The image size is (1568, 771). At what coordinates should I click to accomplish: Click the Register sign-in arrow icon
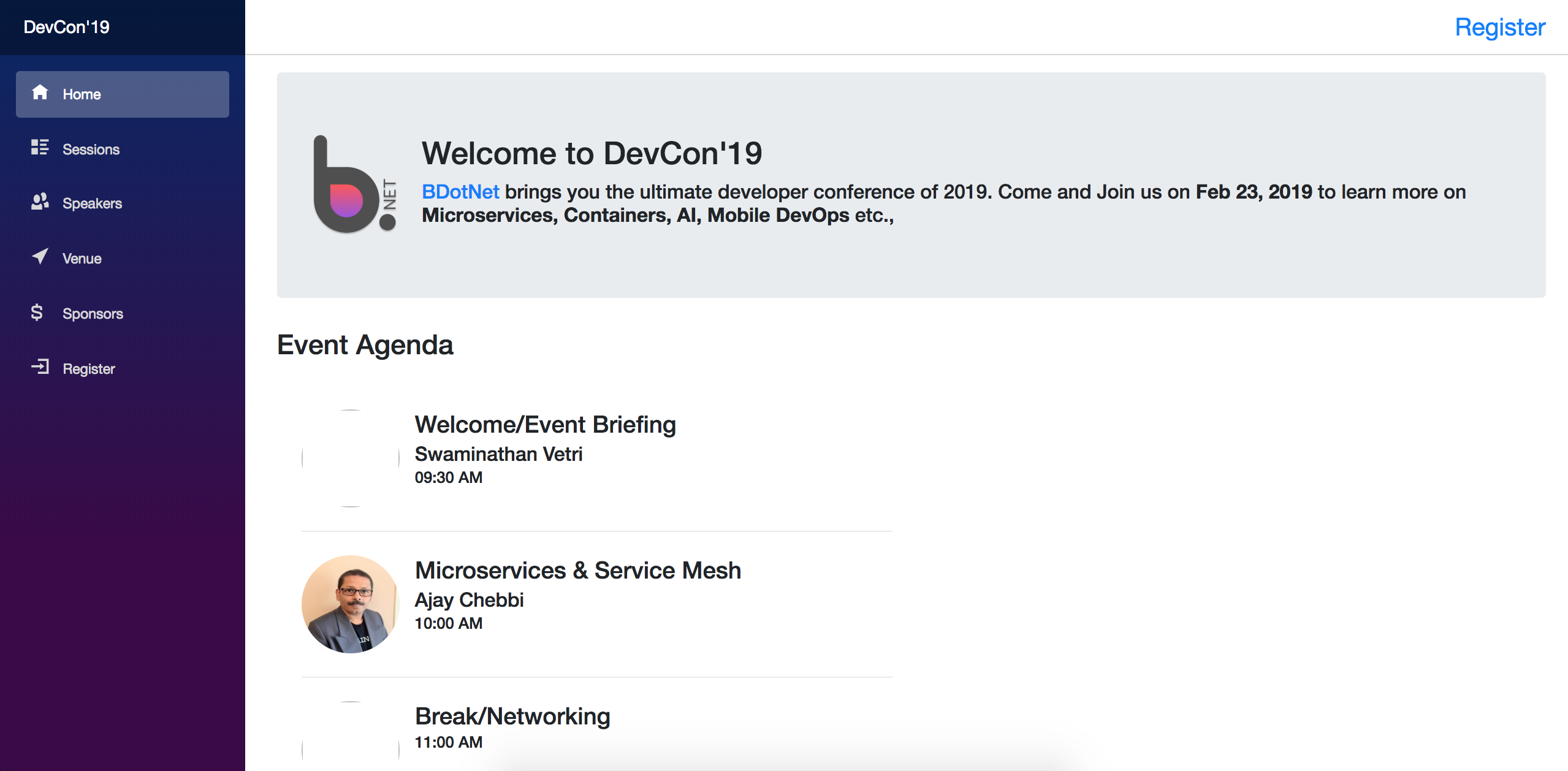40,367
